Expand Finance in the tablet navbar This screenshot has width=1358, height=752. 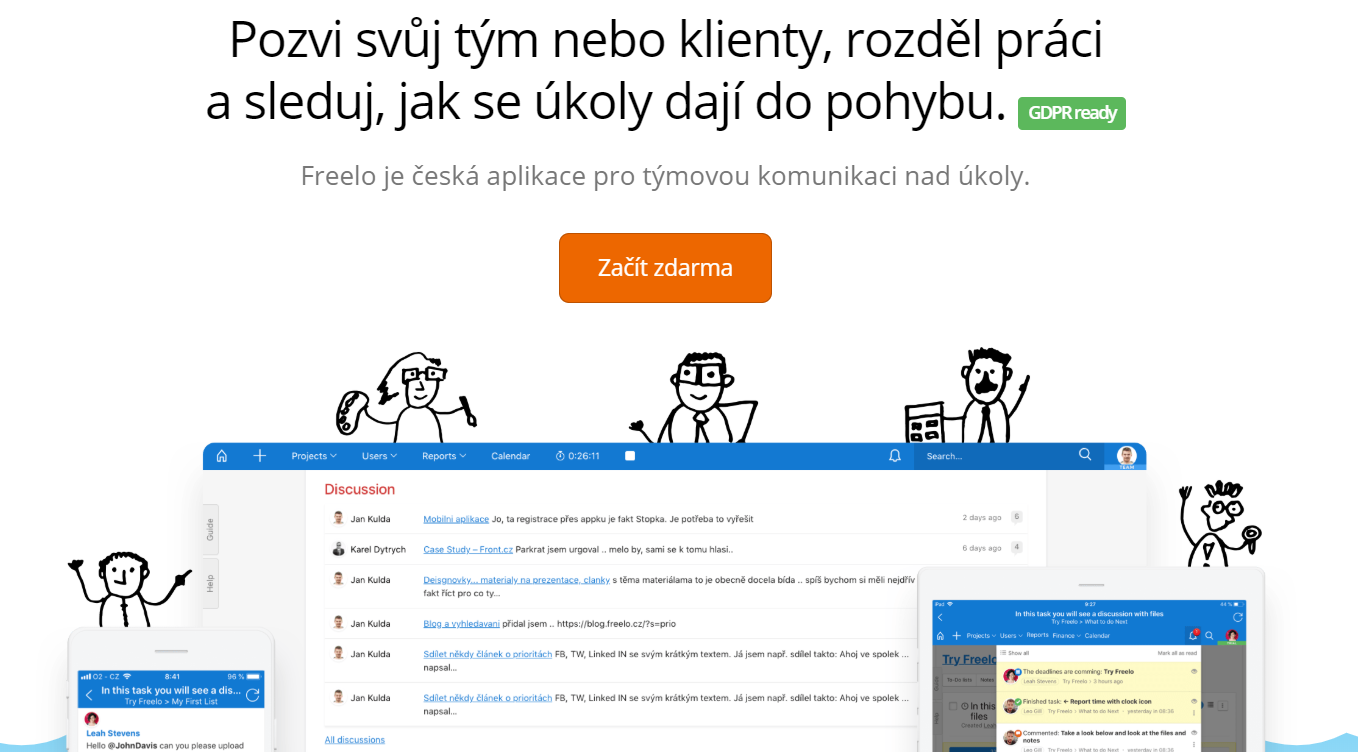pyautogui.click(x=1066, y=636)
